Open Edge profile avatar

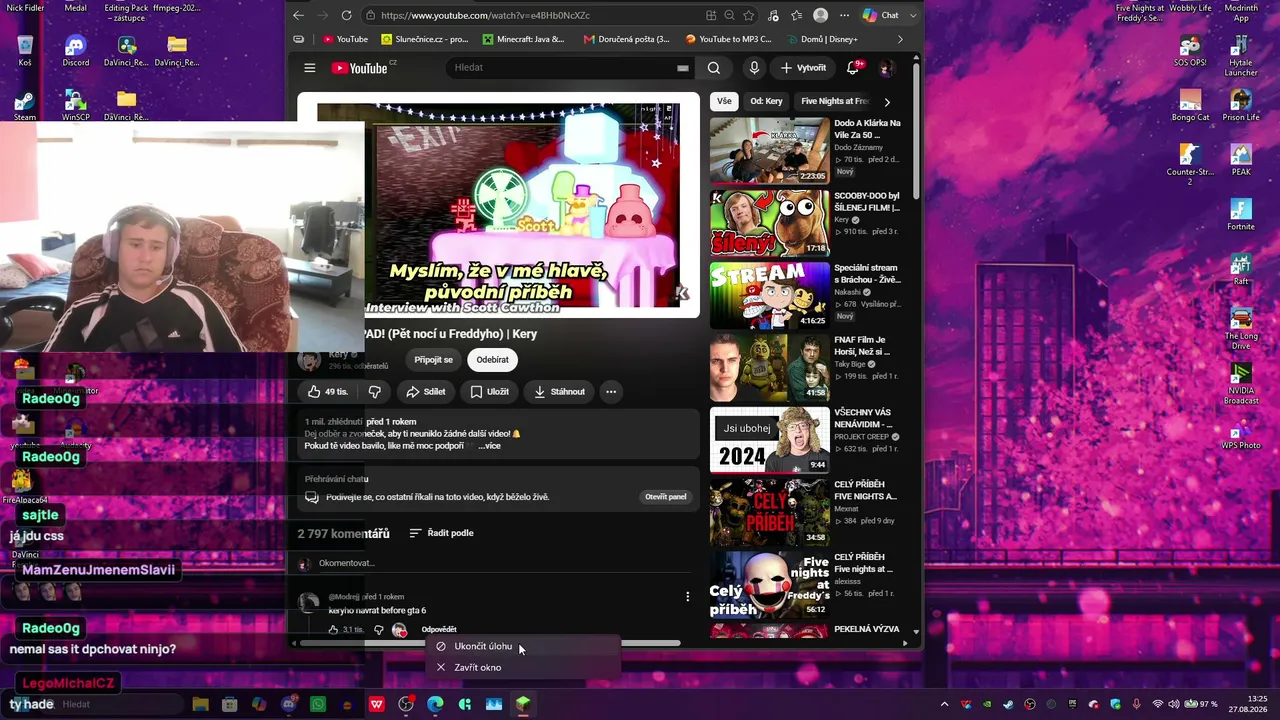coord(821,15)
